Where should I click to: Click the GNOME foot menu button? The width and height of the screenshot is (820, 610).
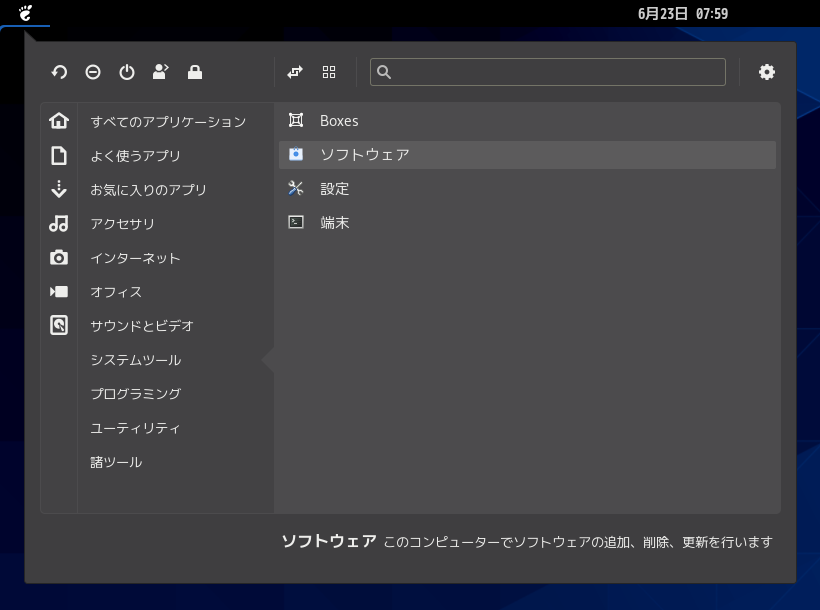(x=25, y=13)
